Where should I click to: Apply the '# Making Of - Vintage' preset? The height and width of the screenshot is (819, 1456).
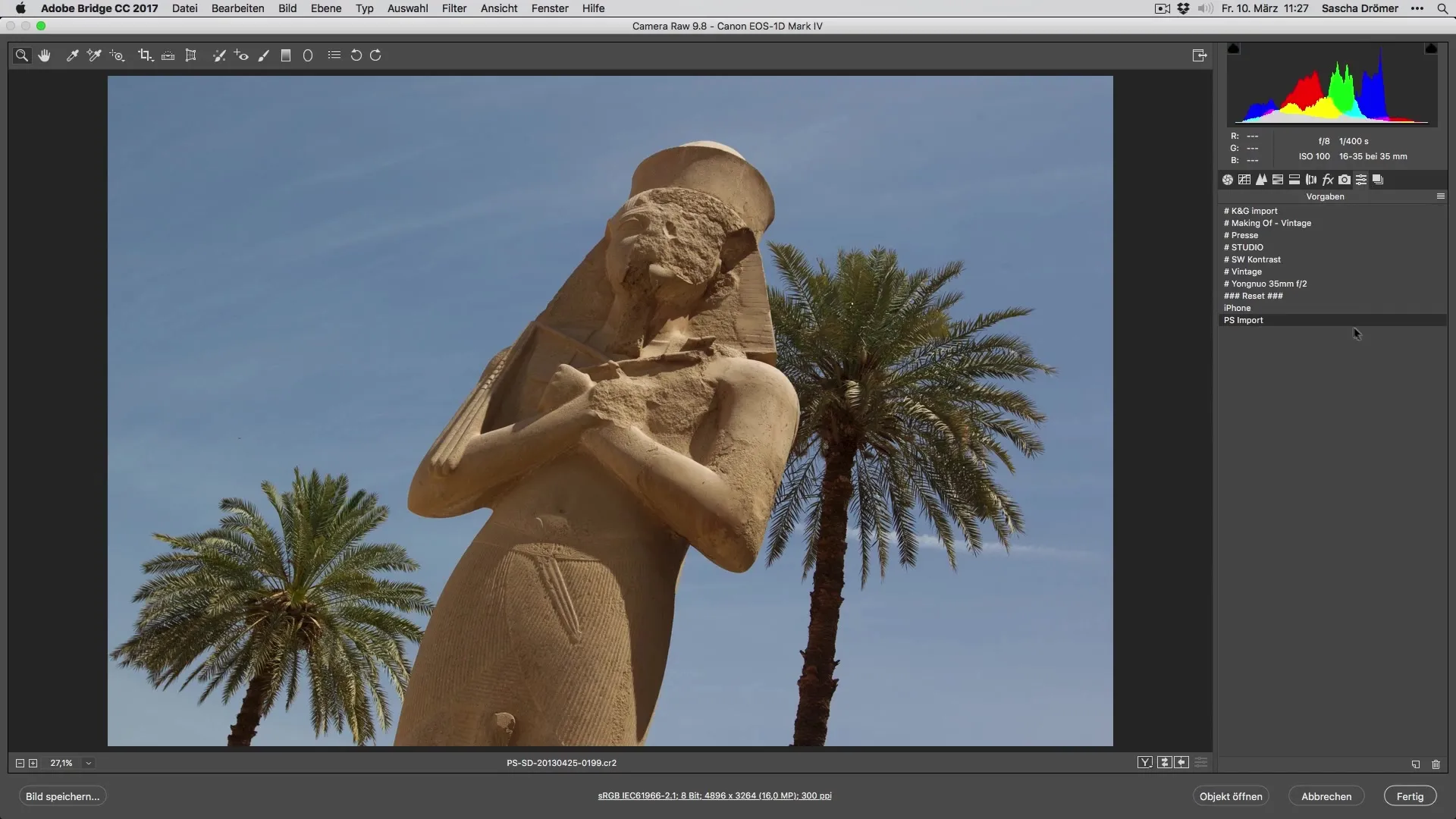pos(1332,224)
